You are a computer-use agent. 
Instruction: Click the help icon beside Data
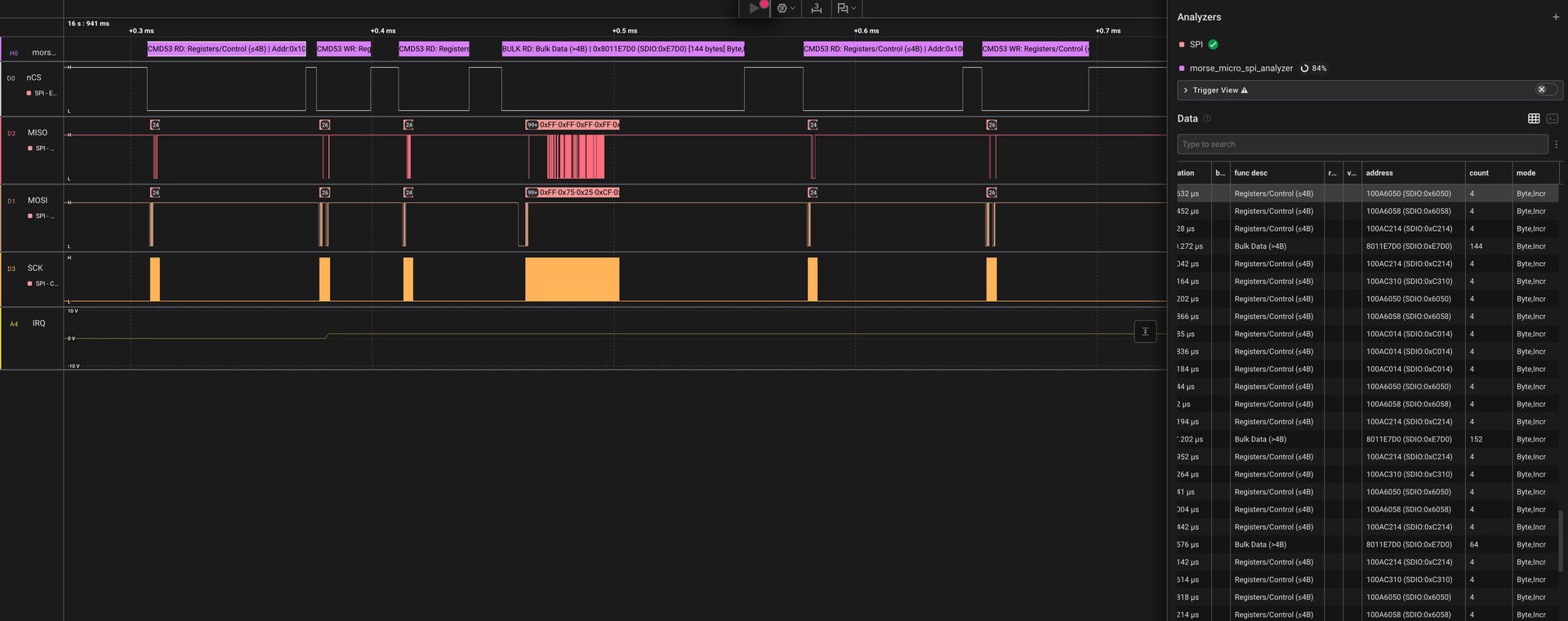[1208, 119]
